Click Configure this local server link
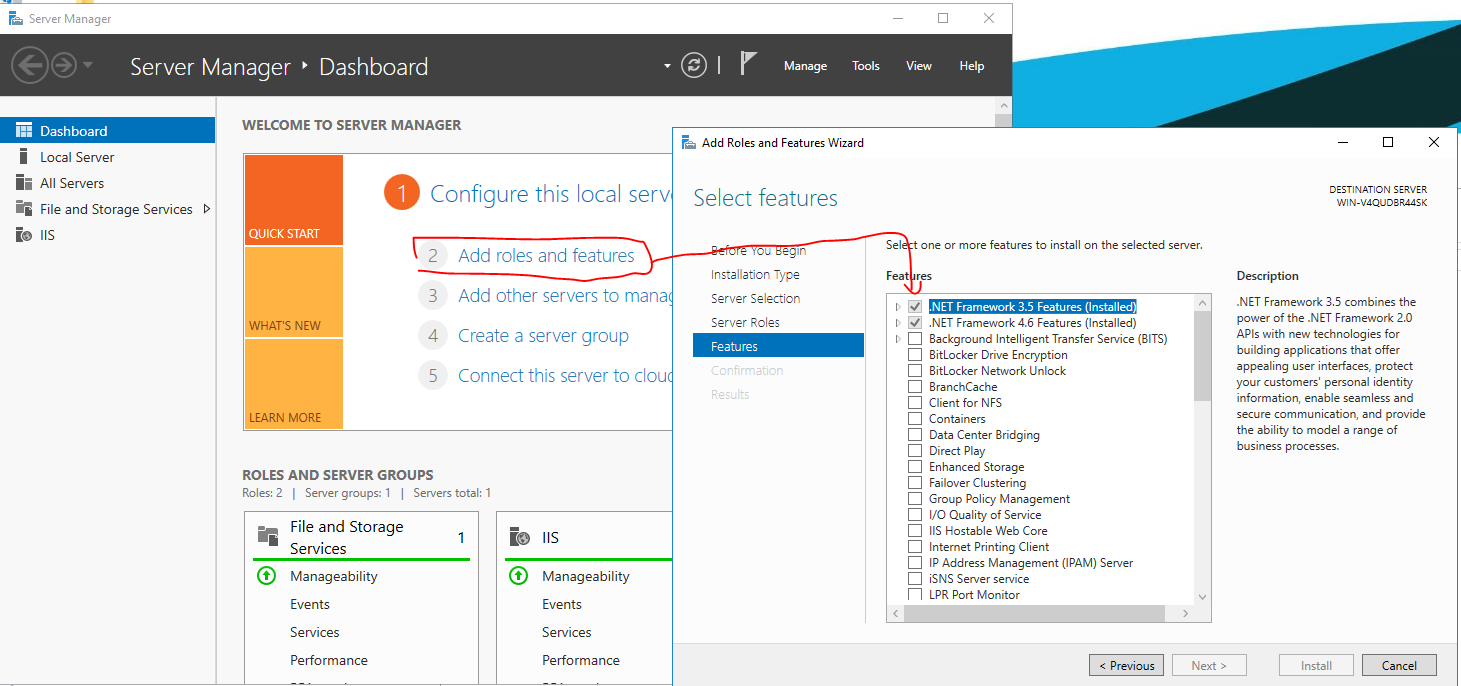This screenshot has height=686, width=1461. (x=552, y=194)
